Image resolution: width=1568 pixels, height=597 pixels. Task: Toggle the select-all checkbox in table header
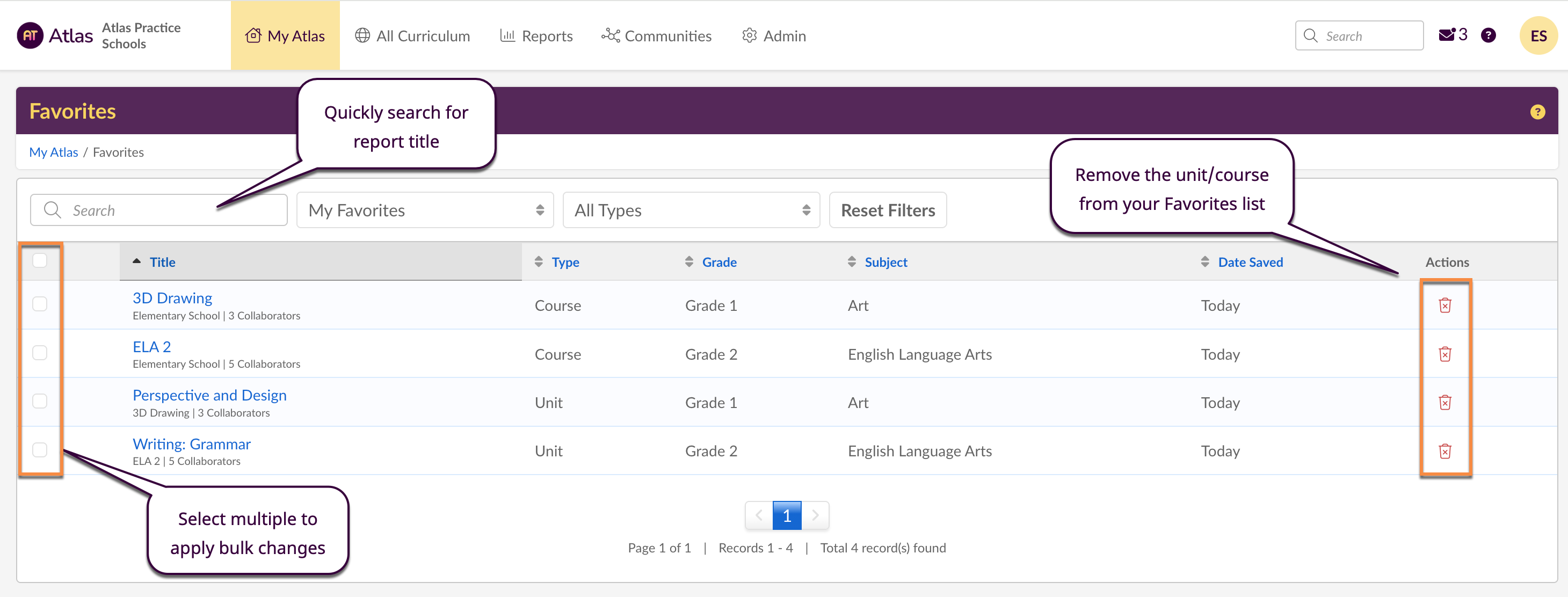(40, 260)
